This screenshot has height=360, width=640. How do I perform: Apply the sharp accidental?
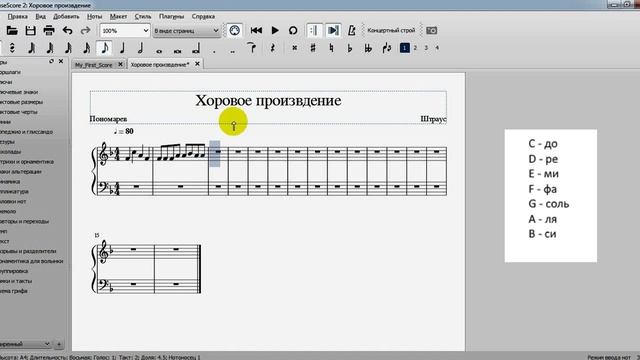coord(313,48)
